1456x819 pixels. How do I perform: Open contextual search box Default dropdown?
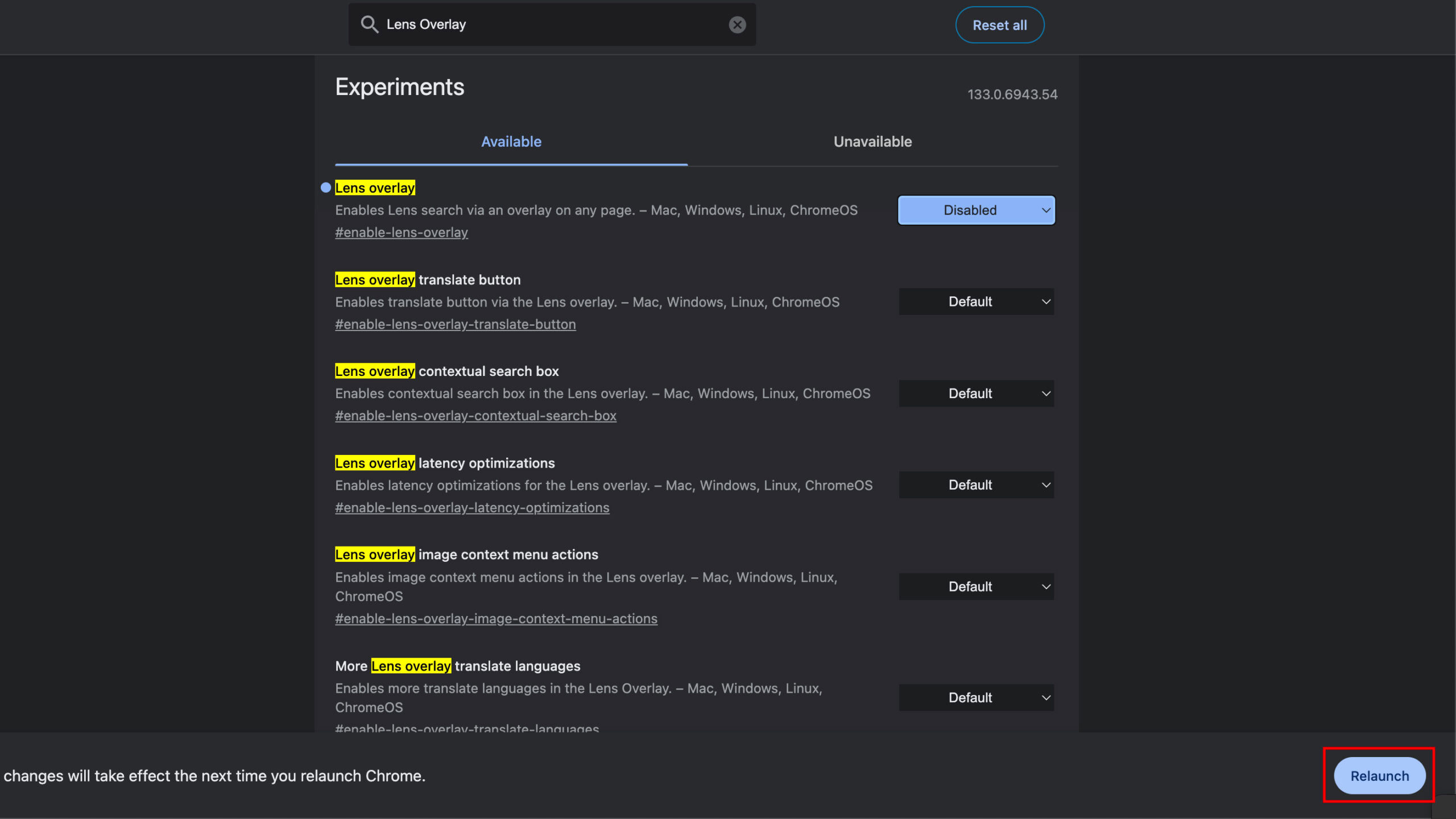click(x=976, y=394)
